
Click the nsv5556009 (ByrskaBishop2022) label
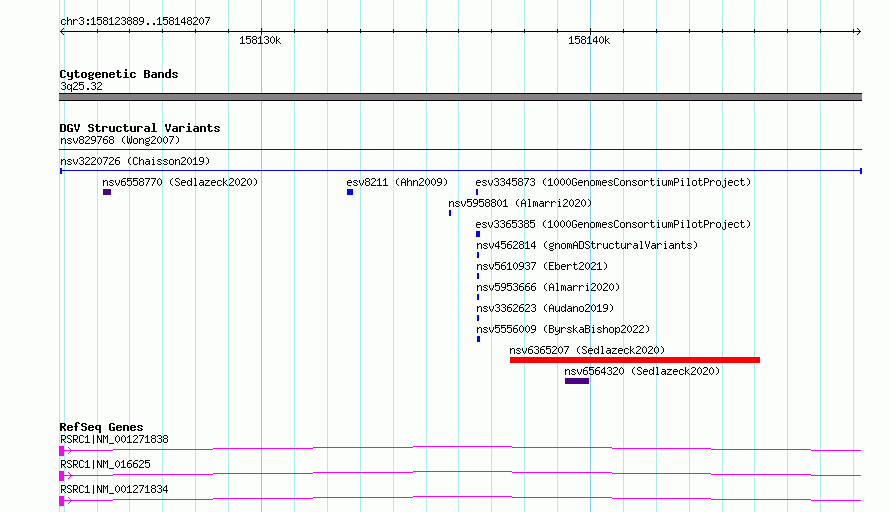563,329
